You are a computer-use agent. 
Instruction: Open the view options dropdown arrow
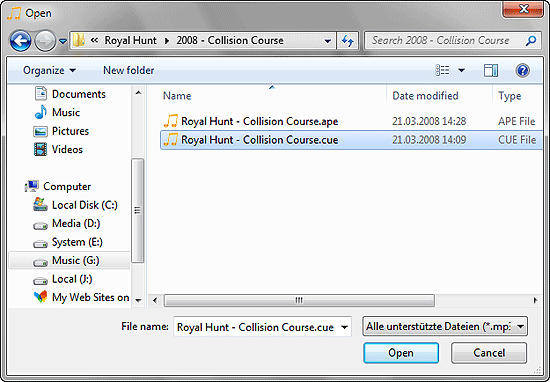click(462, 71)
